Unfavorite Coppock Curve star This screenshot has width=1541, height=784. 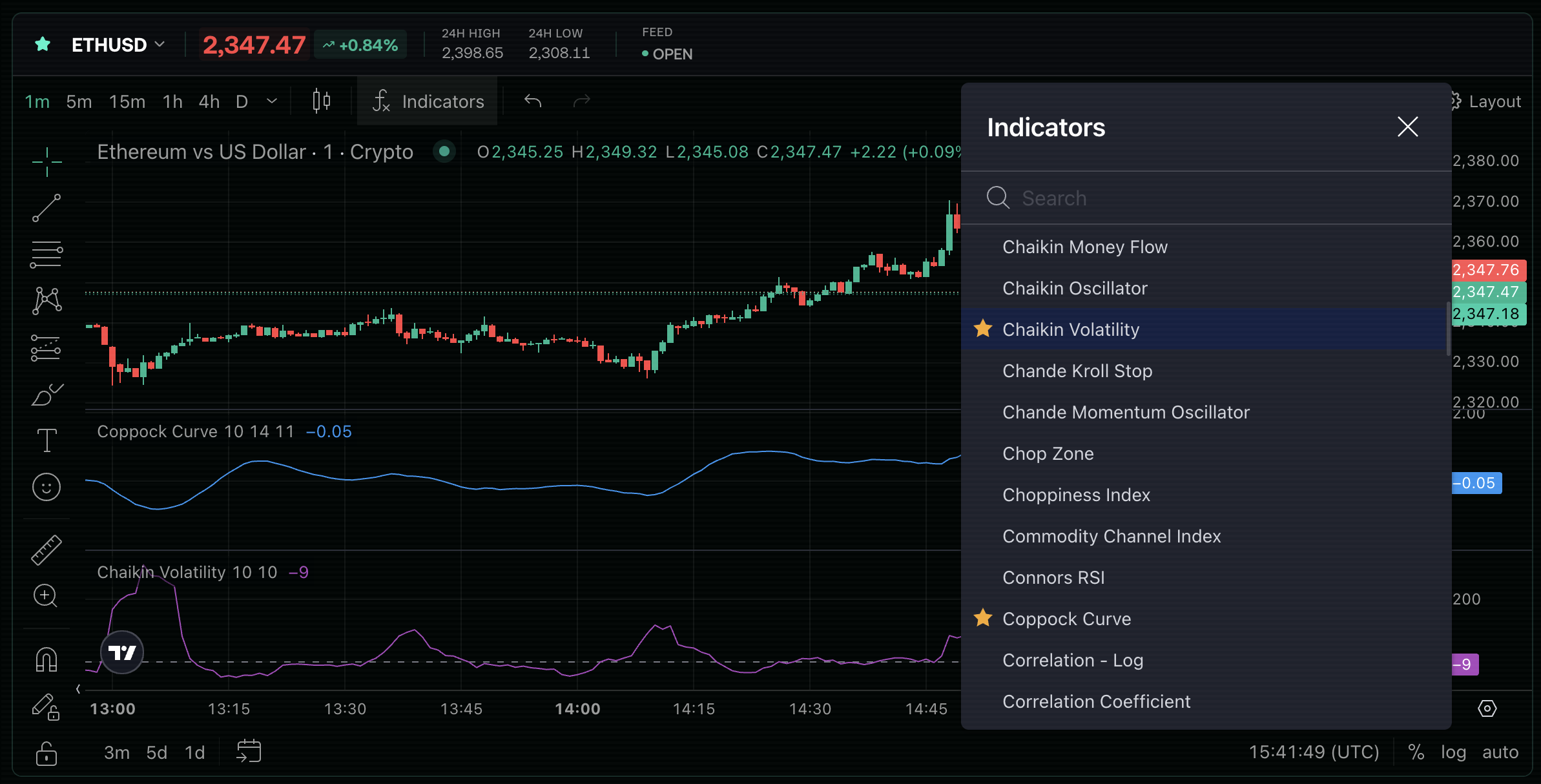pyautogui.click(x=983, y=618)
